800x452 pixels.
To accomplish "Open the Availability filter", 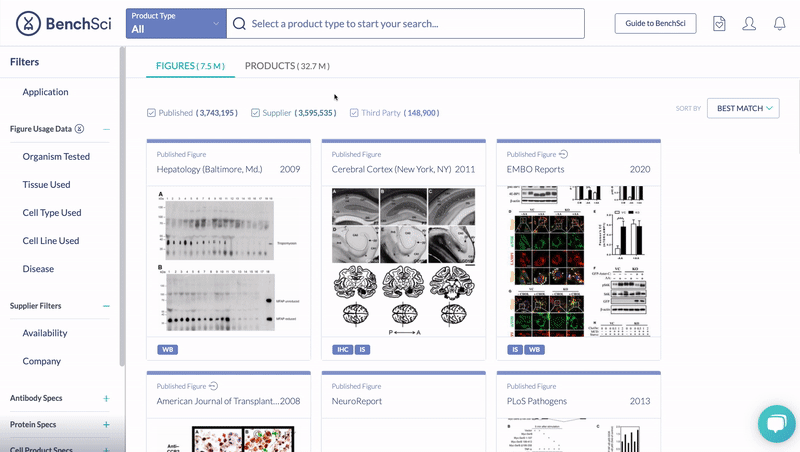I will click(45, 333).
